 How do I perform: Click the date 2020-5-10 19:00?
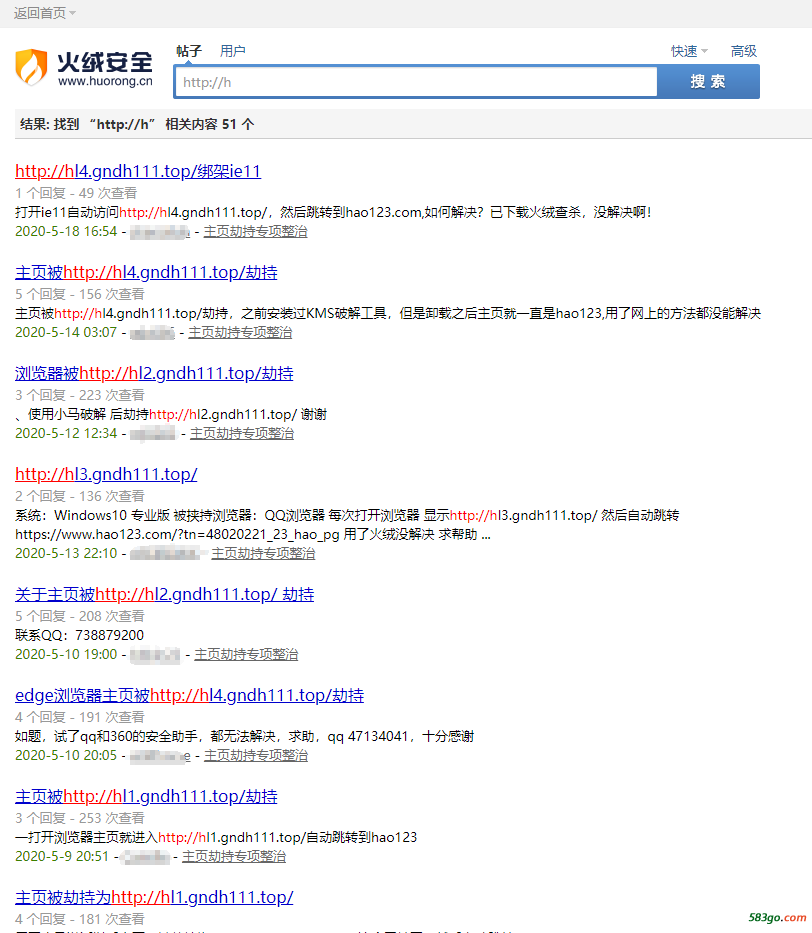click(66, 655)
